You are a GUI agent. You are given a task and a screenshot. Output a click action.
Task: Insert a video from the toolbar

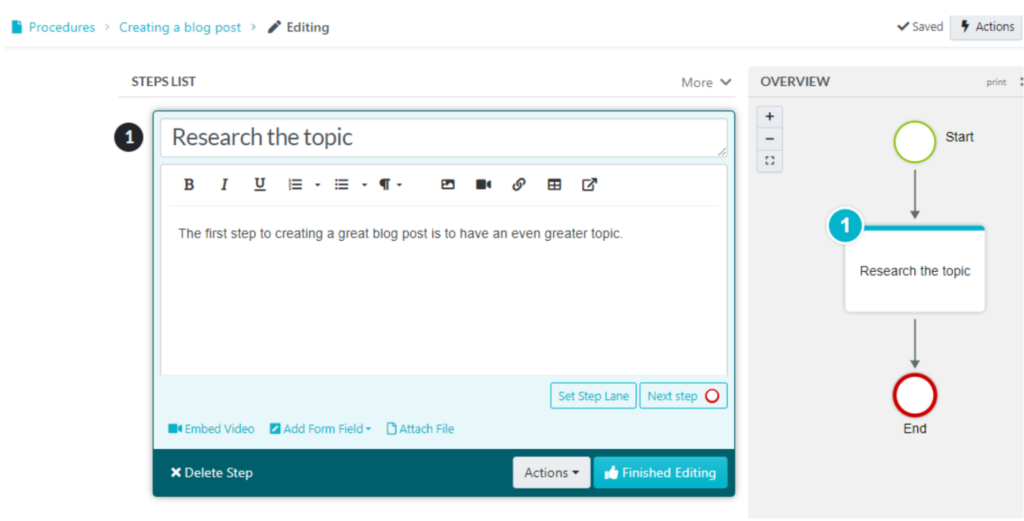pos(483,185)
